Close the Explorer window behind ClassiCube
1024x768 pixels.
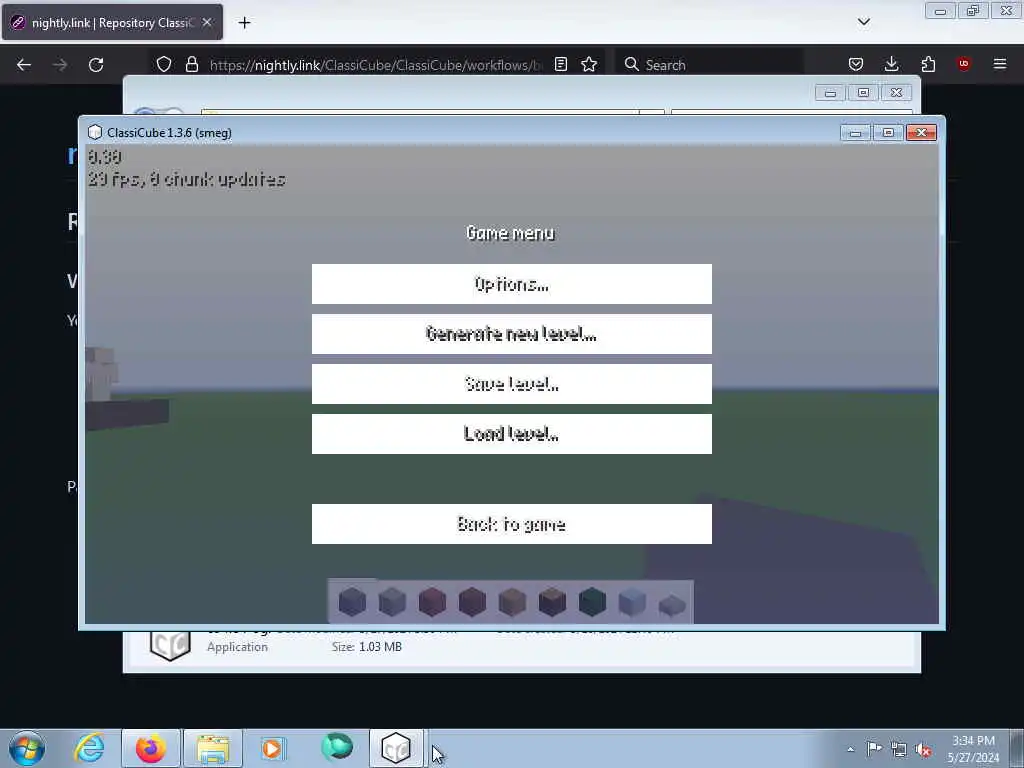[x=896, y=93]
